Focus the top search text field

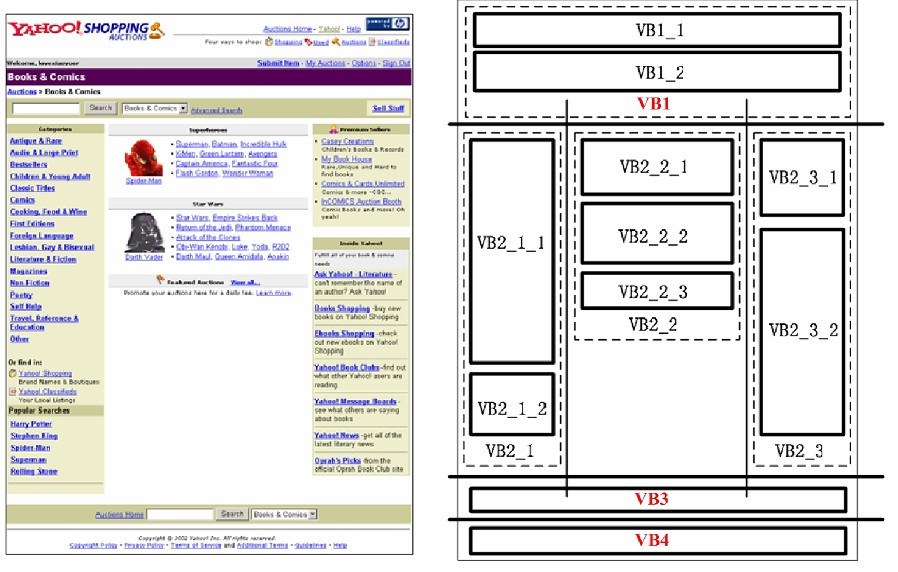(46, 108)
